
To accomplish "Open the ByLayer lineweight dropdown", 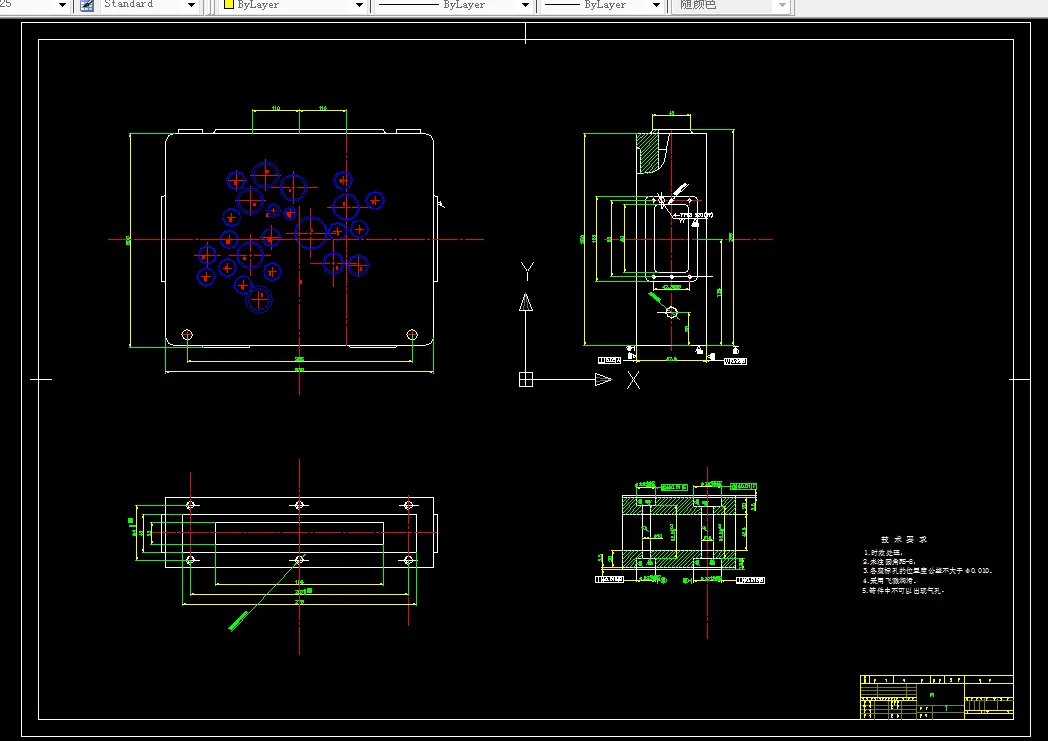I will pos(602,5).
